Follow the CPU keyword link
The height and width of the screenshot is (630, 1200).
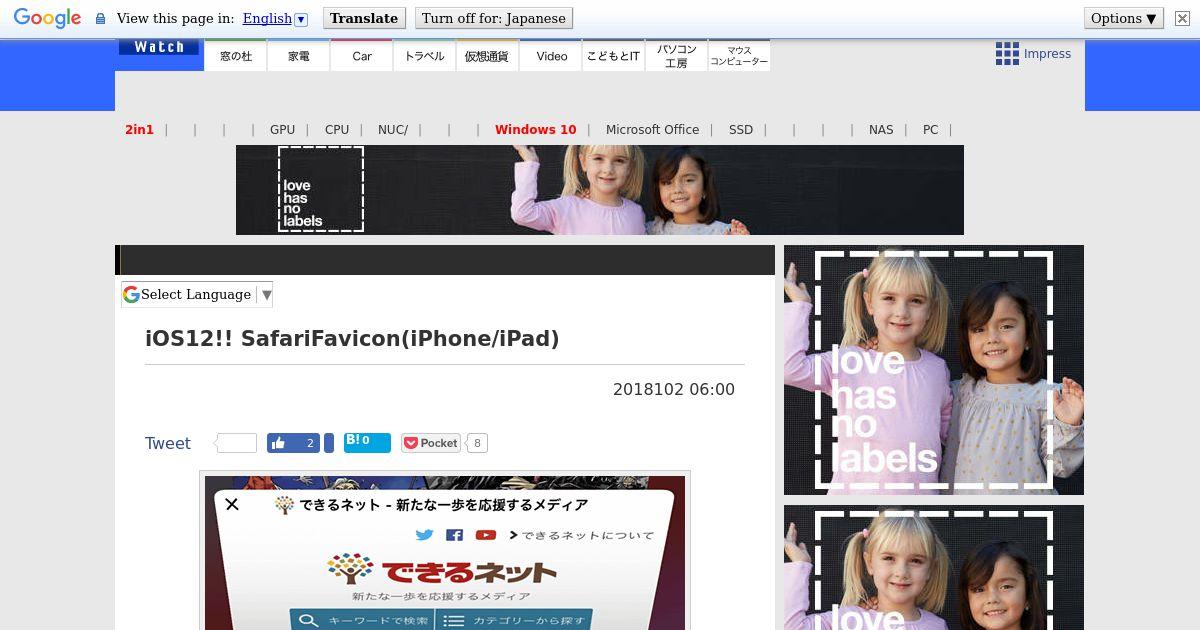coord(337,130)
